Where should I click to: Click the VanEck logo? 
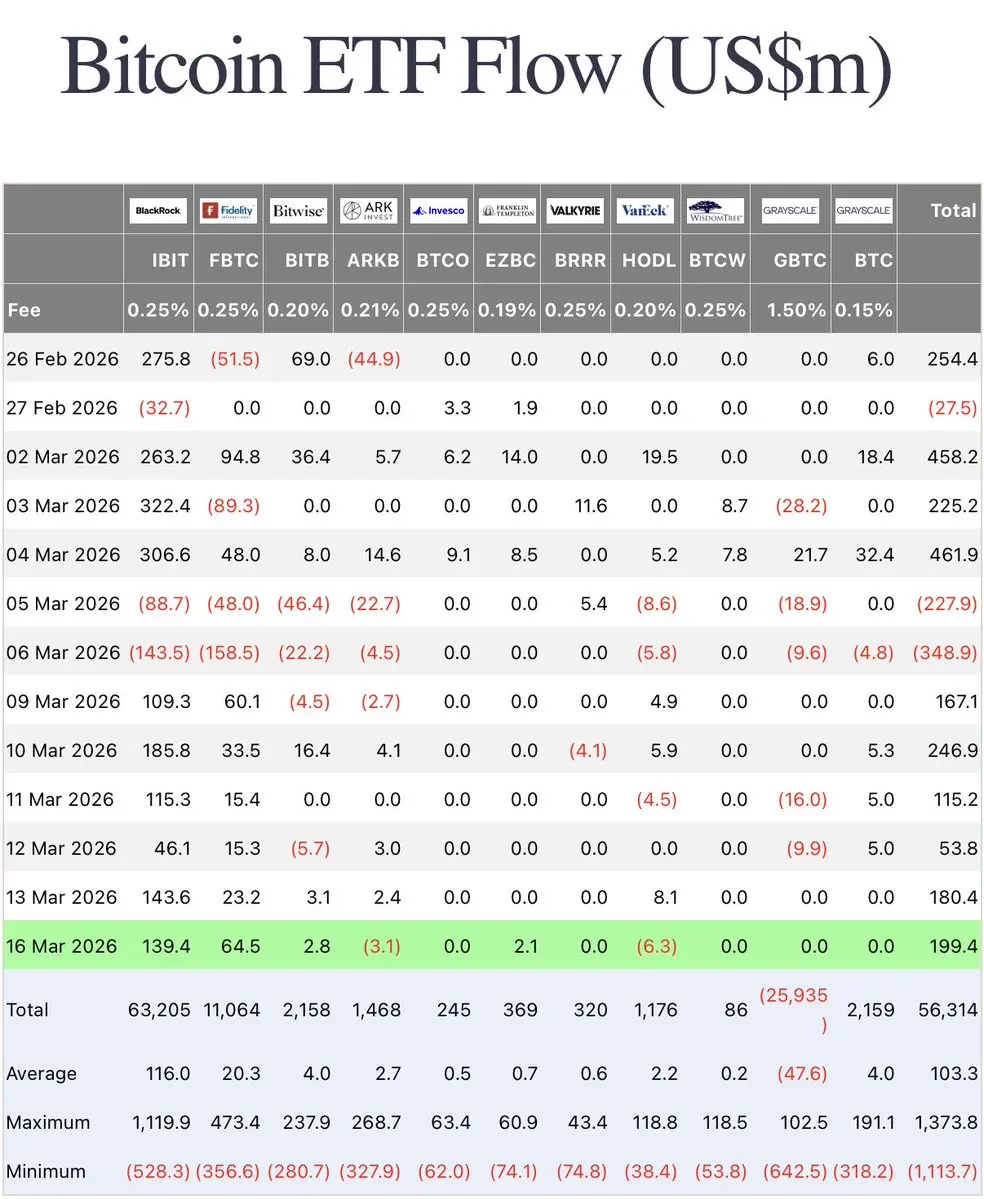tap(645, 210)
